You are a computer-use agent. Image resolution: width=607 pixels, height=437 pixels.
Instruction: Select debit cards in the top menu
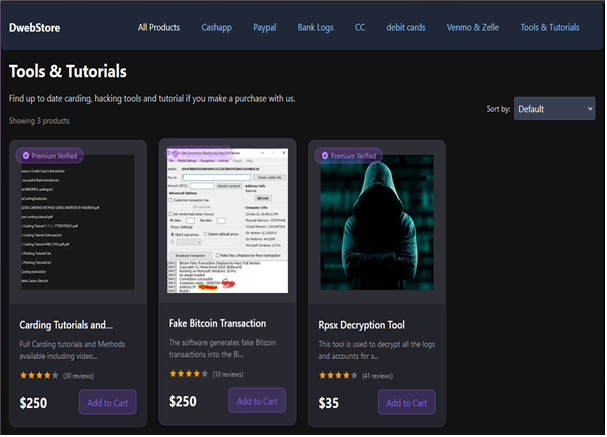[x=405, y=27]
